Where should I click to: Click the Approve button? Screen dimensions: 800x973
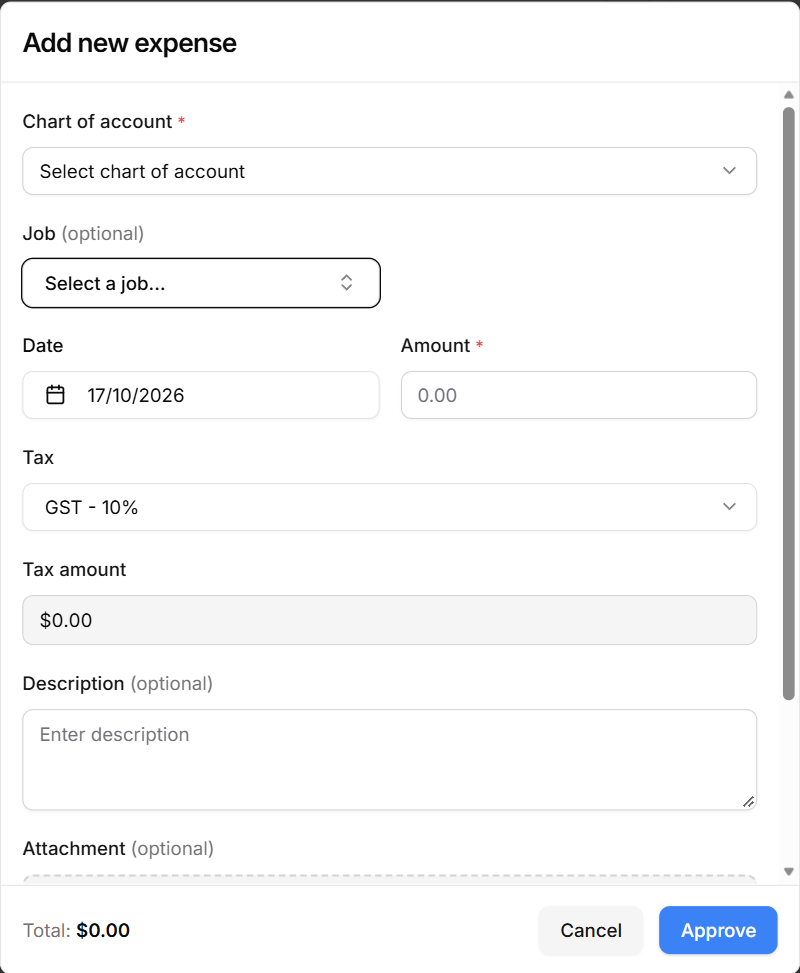coord(718,930)
